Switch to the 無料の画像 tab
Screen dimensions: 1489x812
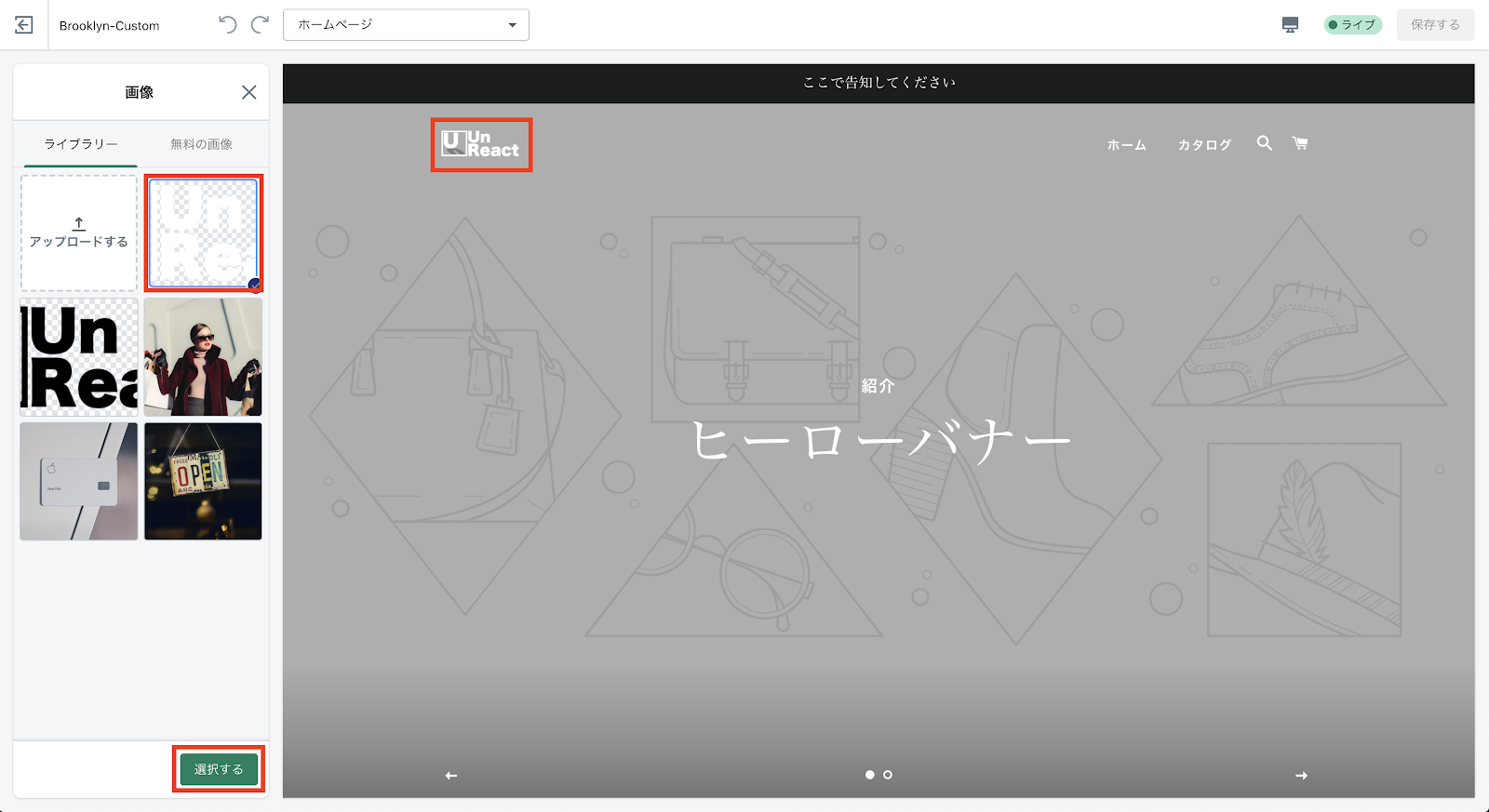[x=201, y=144]
